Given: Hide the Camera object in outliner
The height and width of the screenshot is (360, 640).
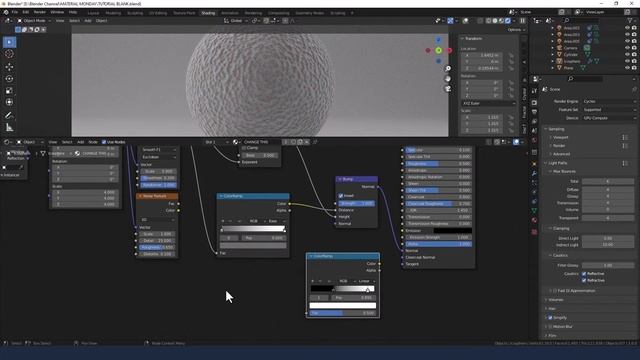Looking at the screenshot, I should [627, 48].
